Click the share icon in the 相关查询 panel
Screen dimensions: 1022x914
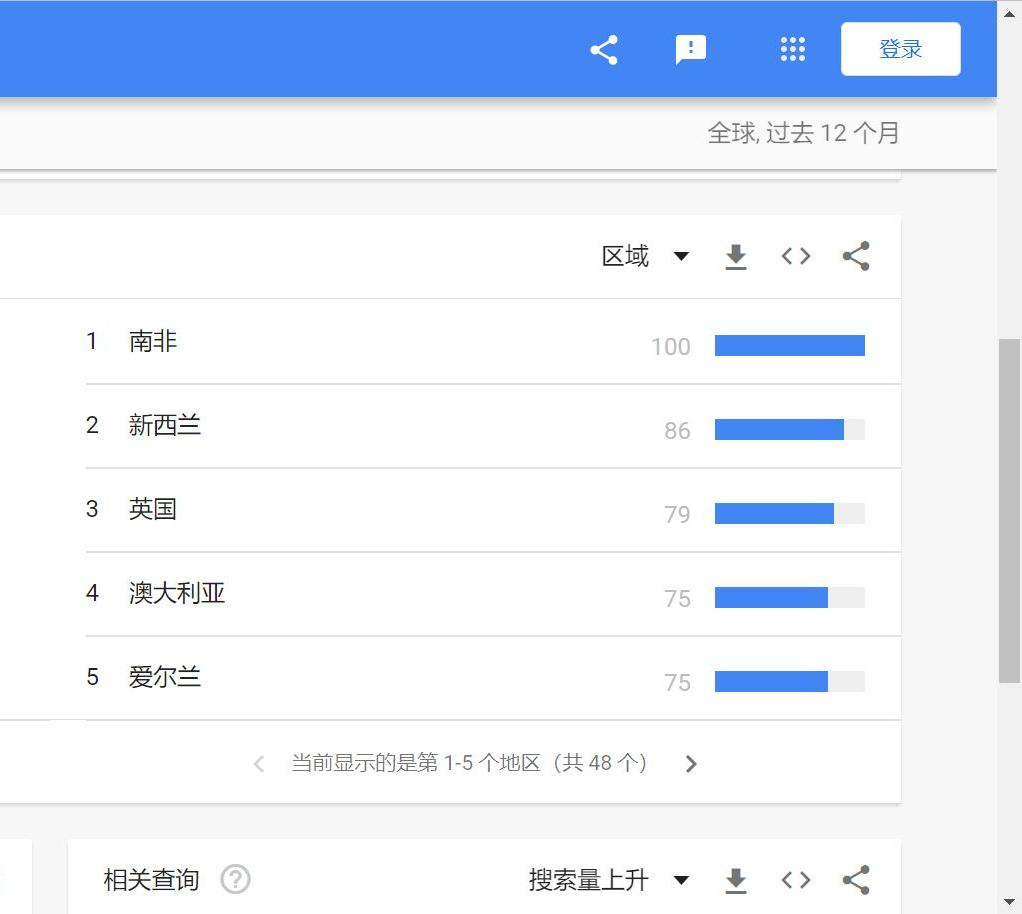855,880
